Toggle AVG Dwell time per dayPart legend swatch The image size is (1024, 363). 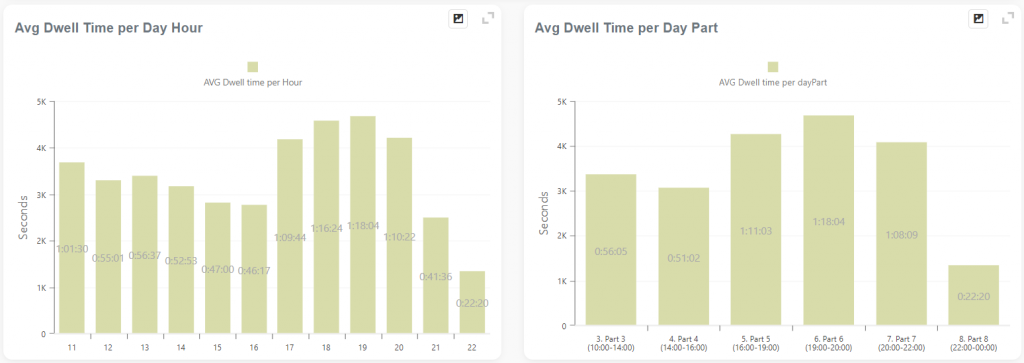tap(773, 67)
